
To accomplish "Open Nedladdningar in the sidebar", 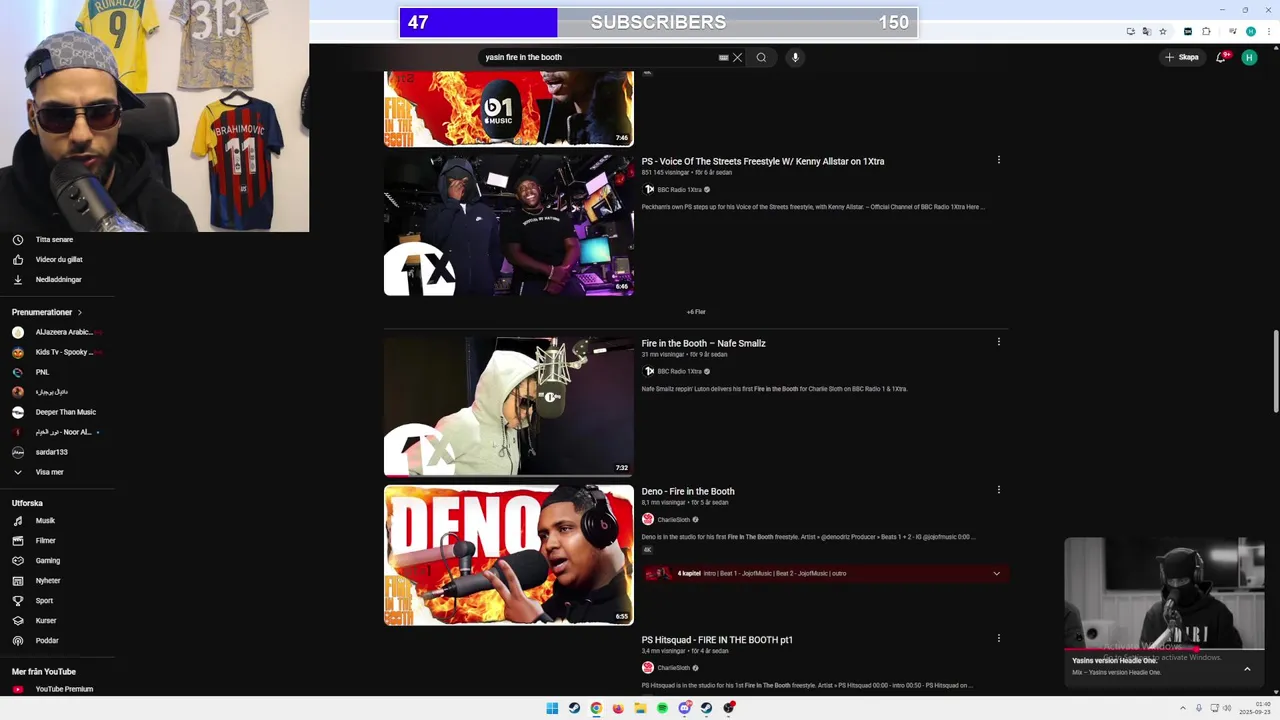I will tap(57, 280).
